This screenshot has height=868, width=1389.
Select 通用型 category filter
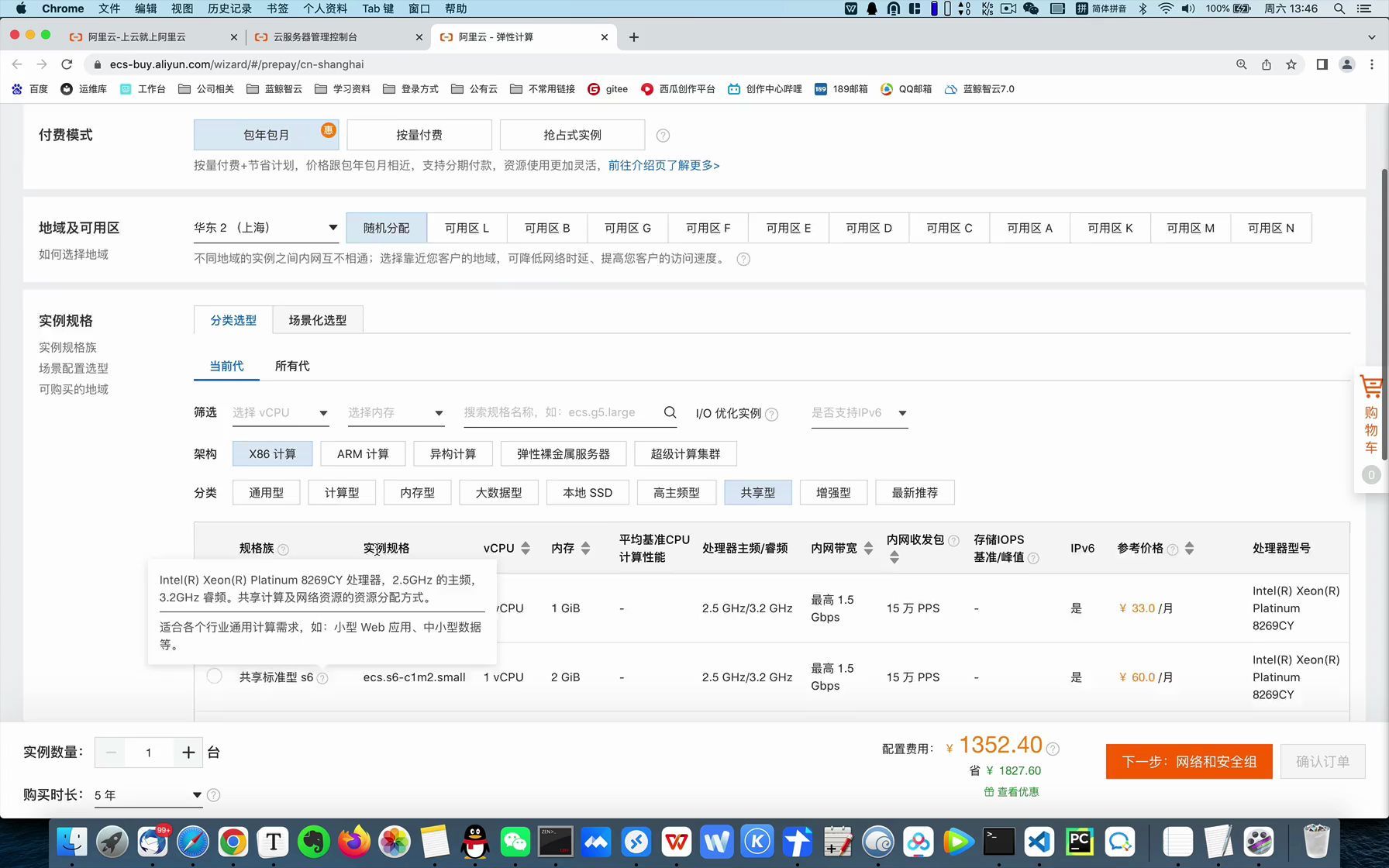click(266, 493)
